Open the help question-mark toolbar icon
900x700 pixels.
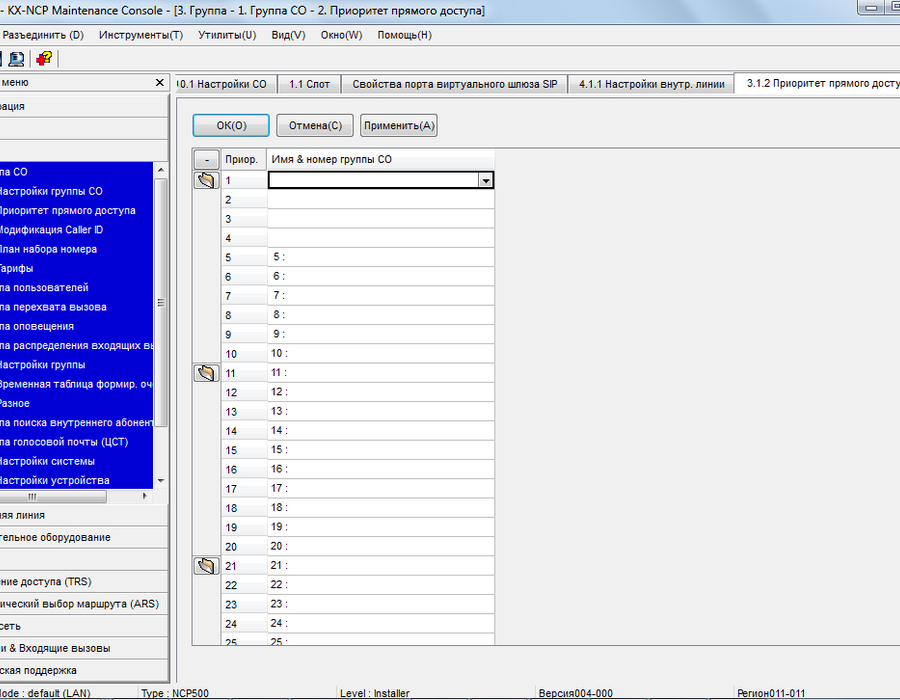[x=44, y=59]
